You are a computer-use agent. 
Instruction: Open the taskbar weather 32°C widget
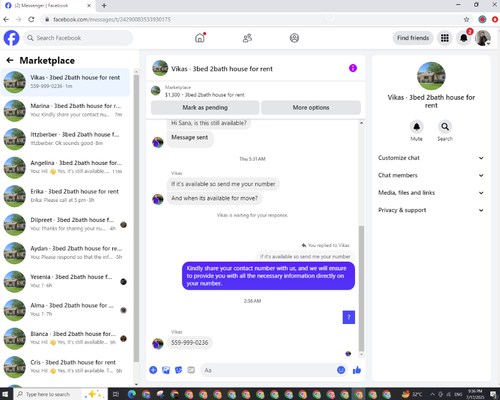412,394
